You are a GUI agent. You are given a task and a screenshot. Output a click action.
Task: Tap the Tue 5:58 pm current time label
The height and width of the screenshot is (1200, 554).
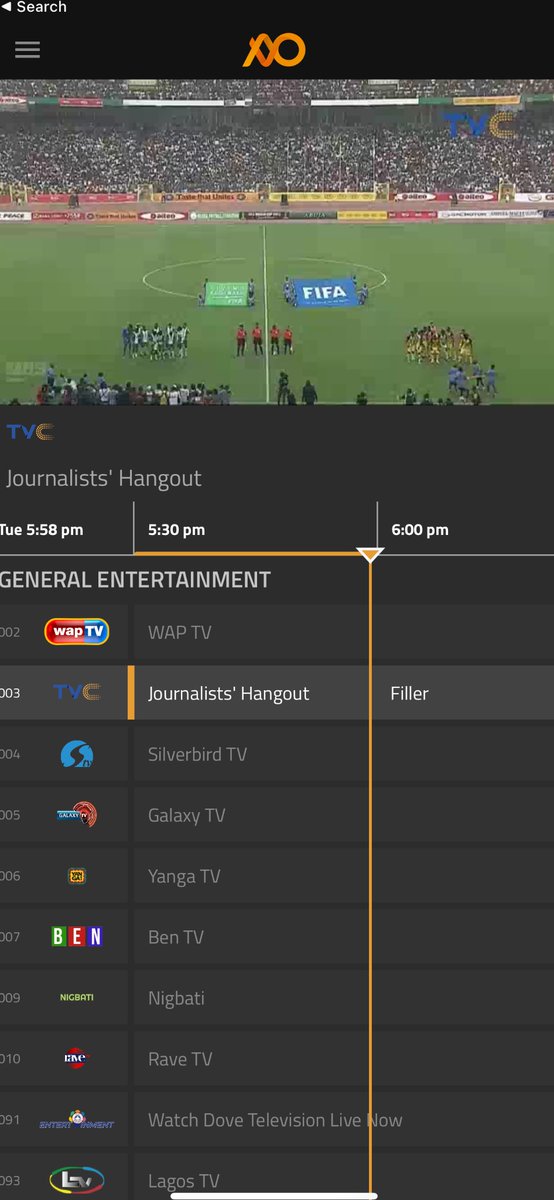(x=42, y=530)
